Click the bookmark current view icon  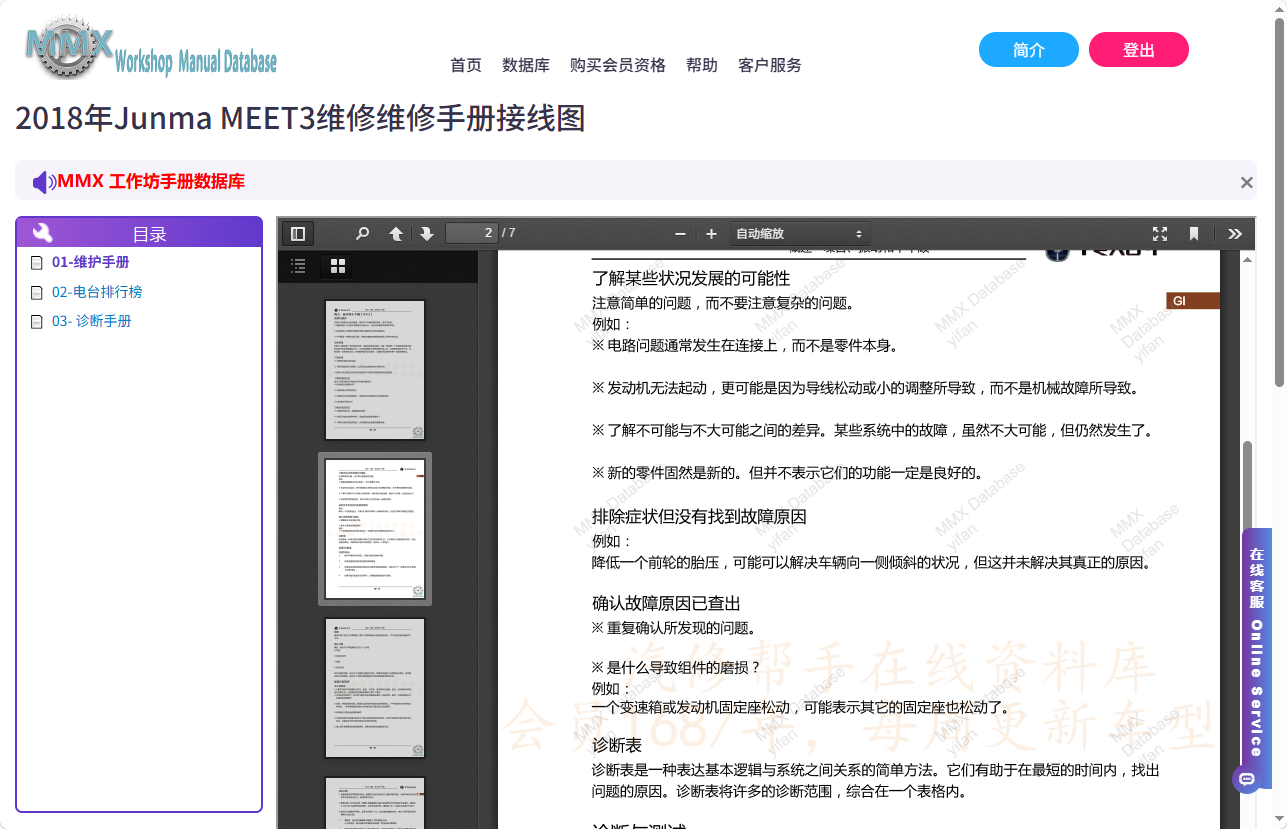(x=1194, y=234)
